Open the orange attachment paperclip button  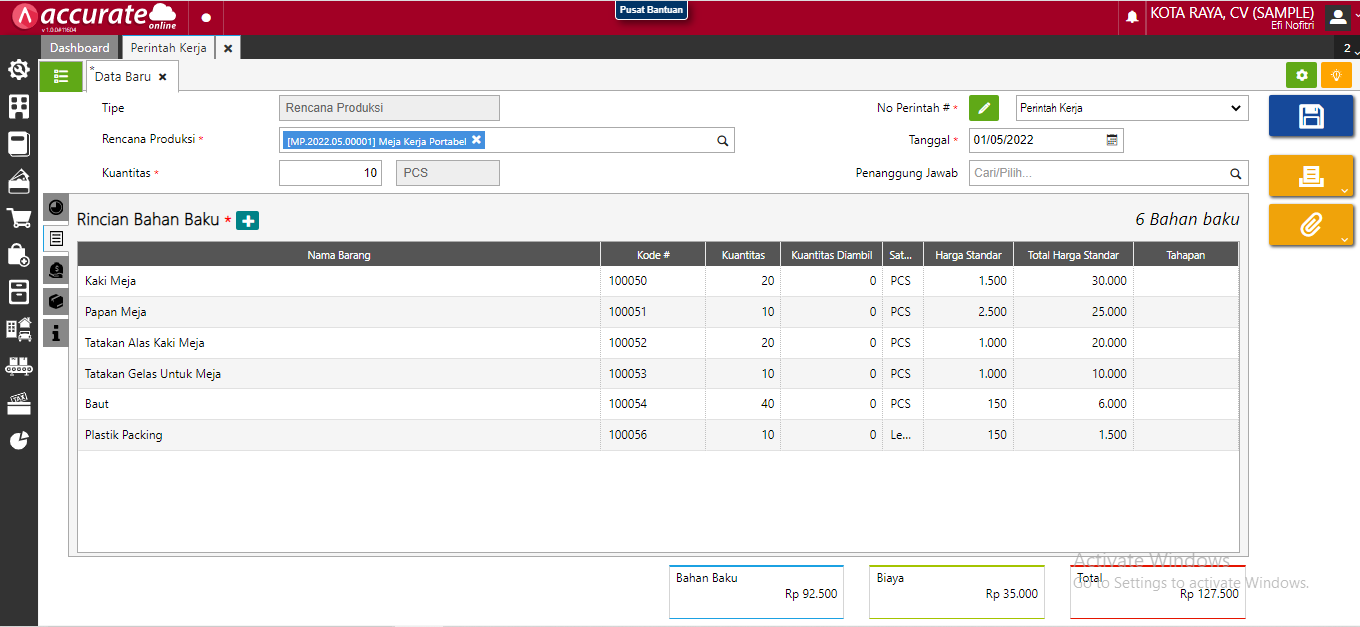[x=1311, y=225]
